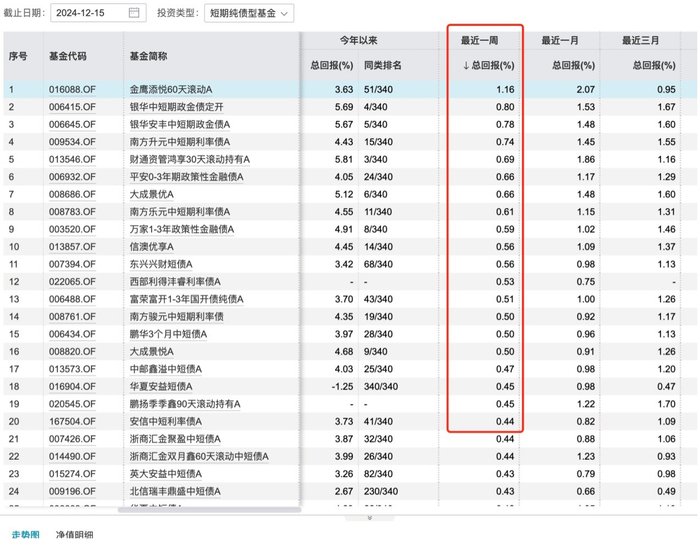Open fund code 016904.OF
Image resolution: width=700 pixels, height=540 pixels.
pyautogui.click(x=72, y=386)
